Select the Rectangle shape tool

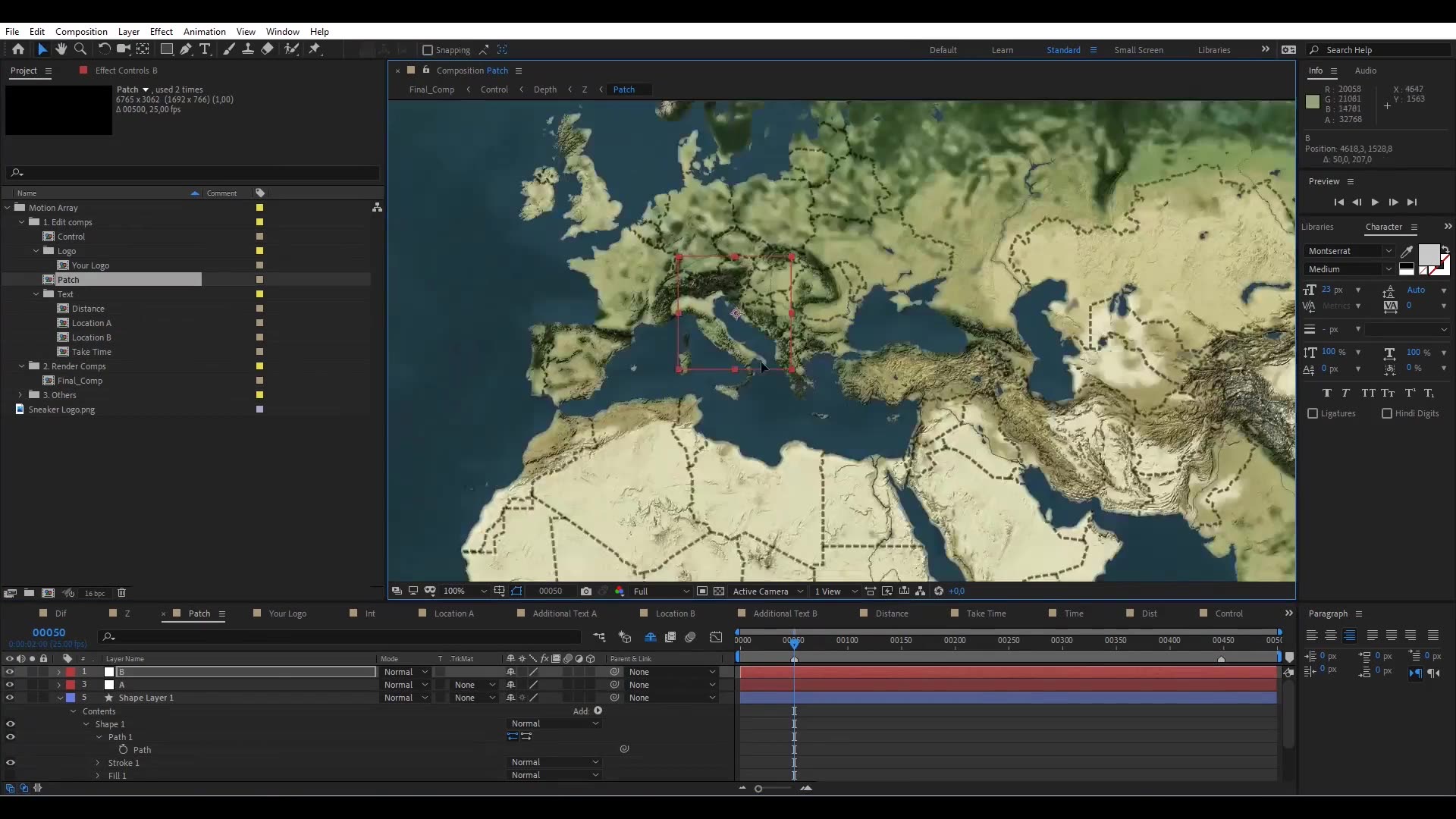coord(166,49)
